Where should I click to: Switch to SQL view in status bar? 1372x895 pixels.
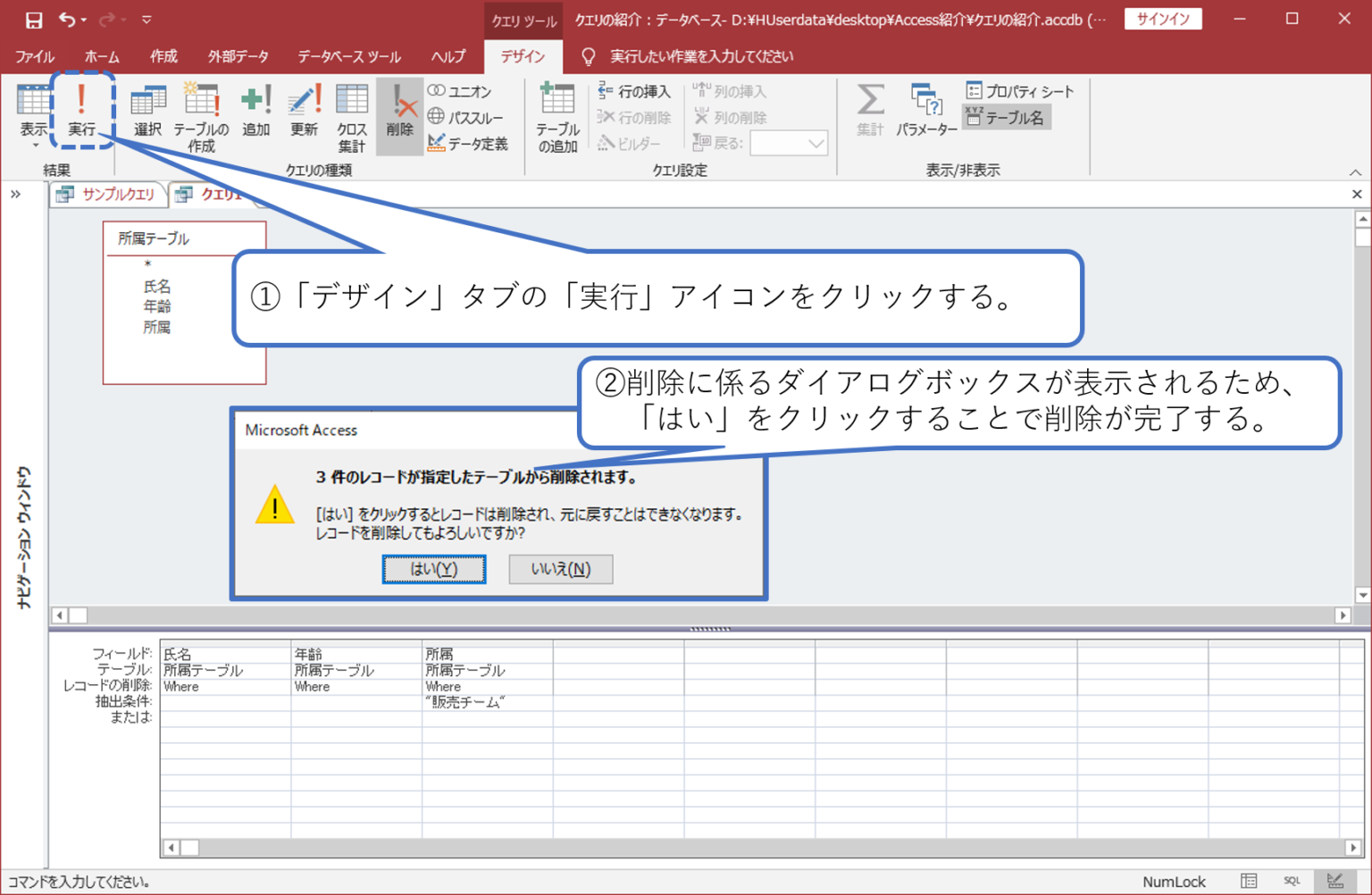pos(1292,882)
